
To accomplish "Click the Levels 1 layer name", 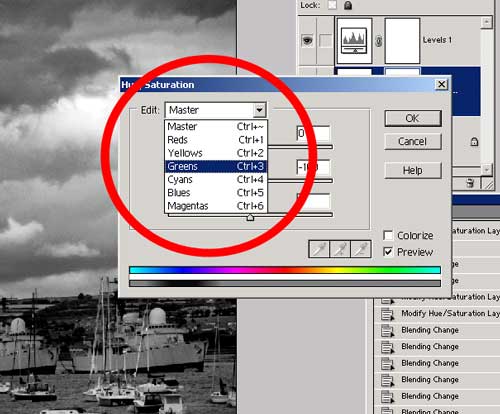I will (x=437, y=40).
